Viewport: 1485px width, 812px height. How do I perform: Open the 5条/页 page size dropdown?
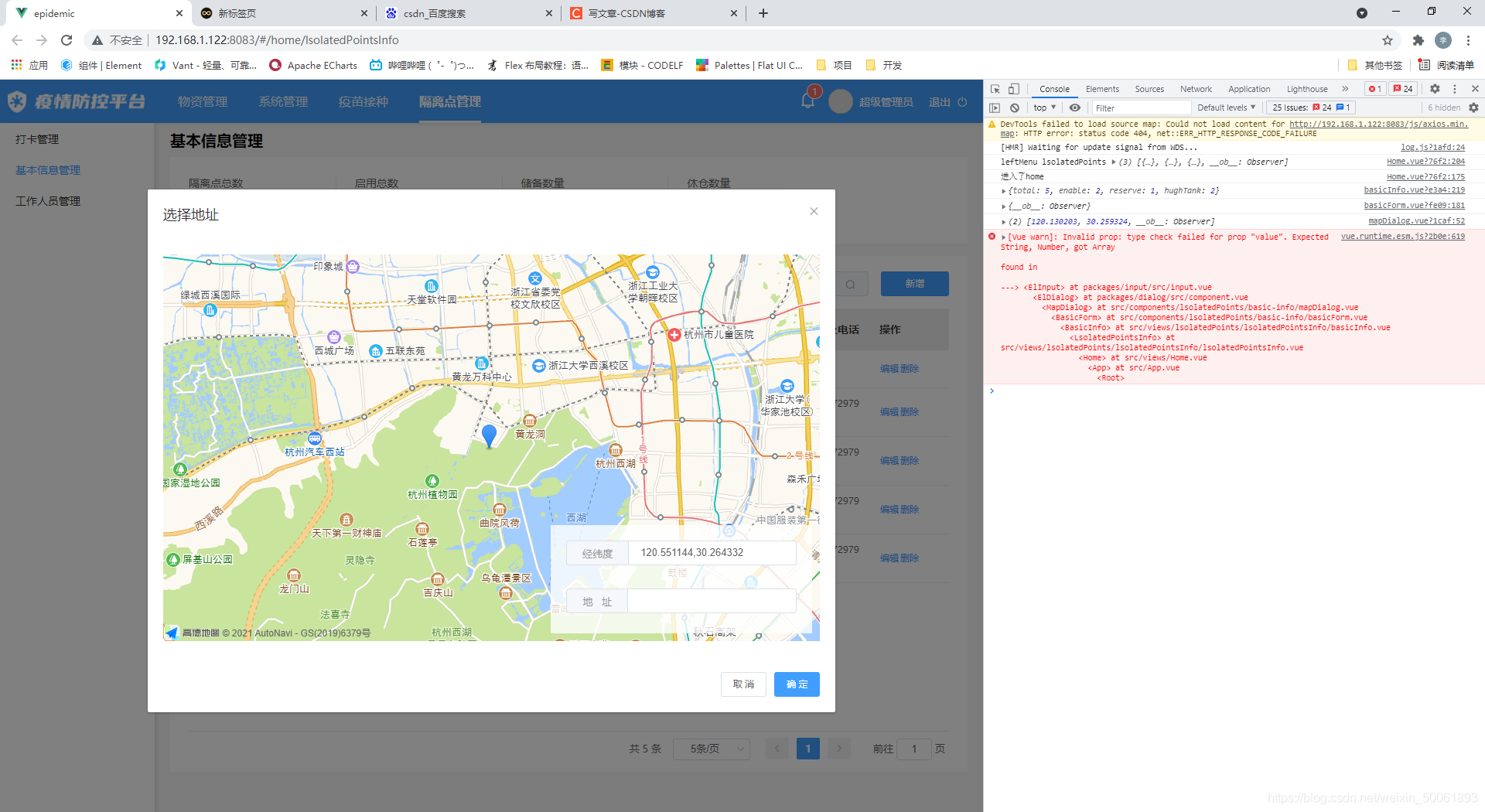[710, 749]
